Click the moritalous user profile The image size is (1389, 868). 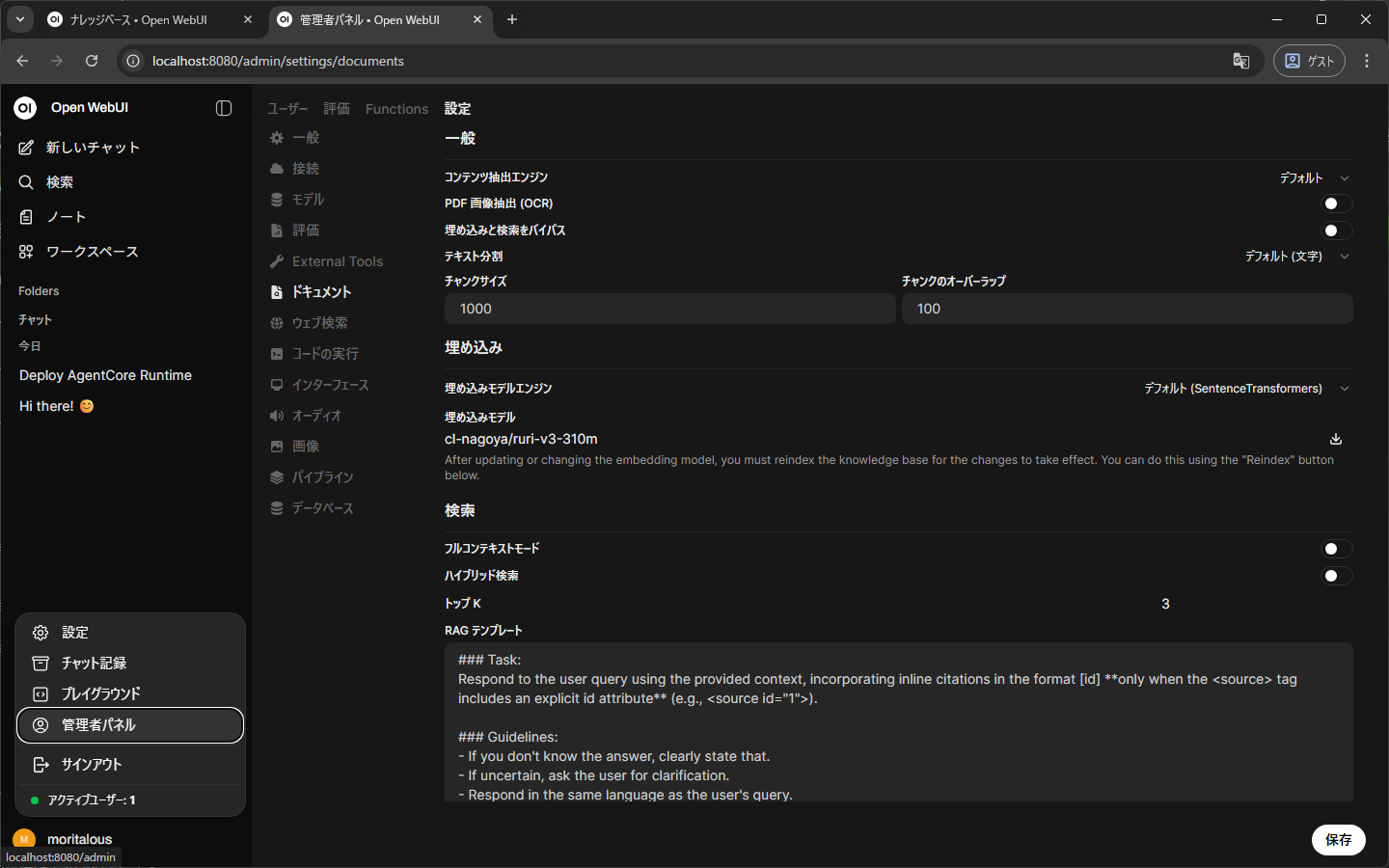[x=64, y=839]
